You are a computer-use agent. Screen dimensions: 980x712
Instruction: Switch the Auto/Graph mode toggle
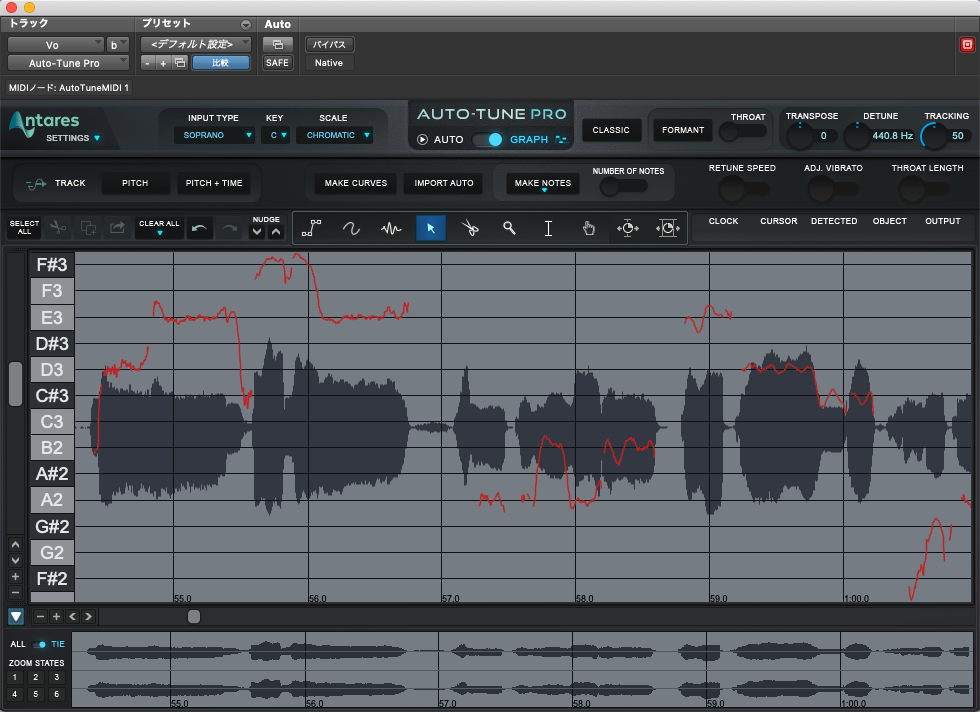pos(487,140)
